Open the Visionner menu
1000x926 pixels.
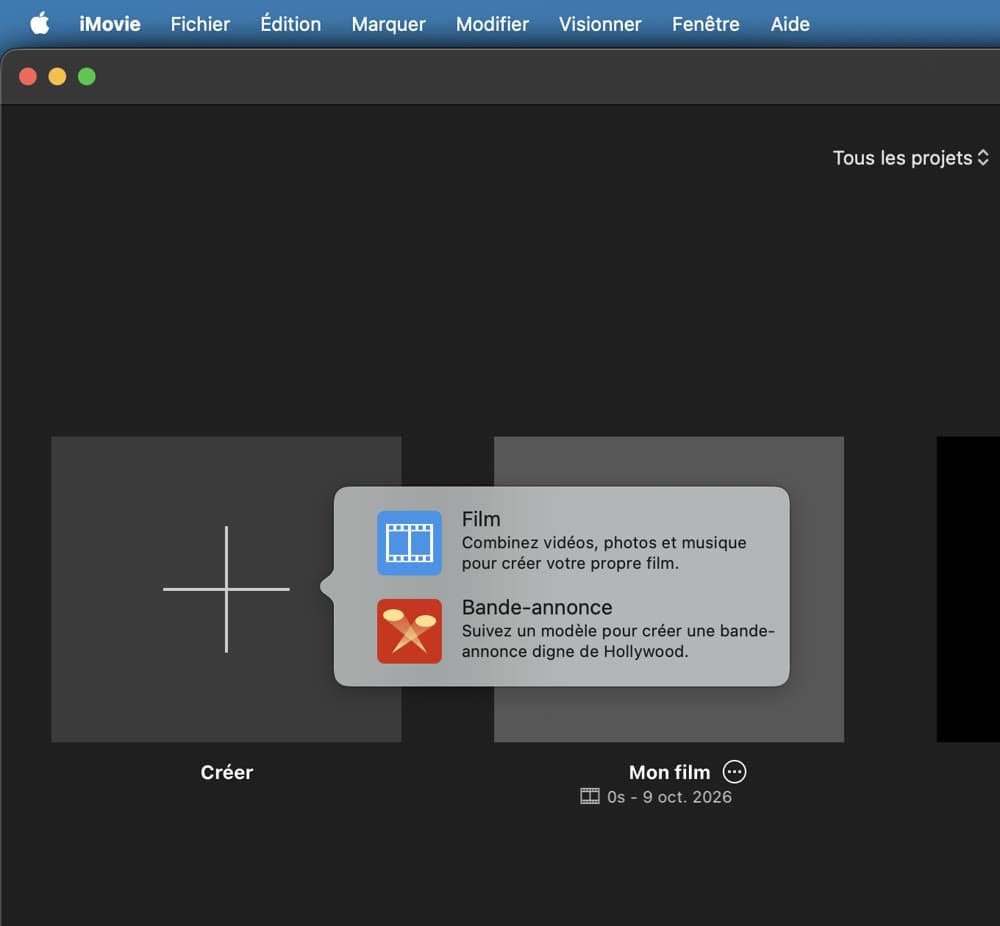tap(600, 24)
